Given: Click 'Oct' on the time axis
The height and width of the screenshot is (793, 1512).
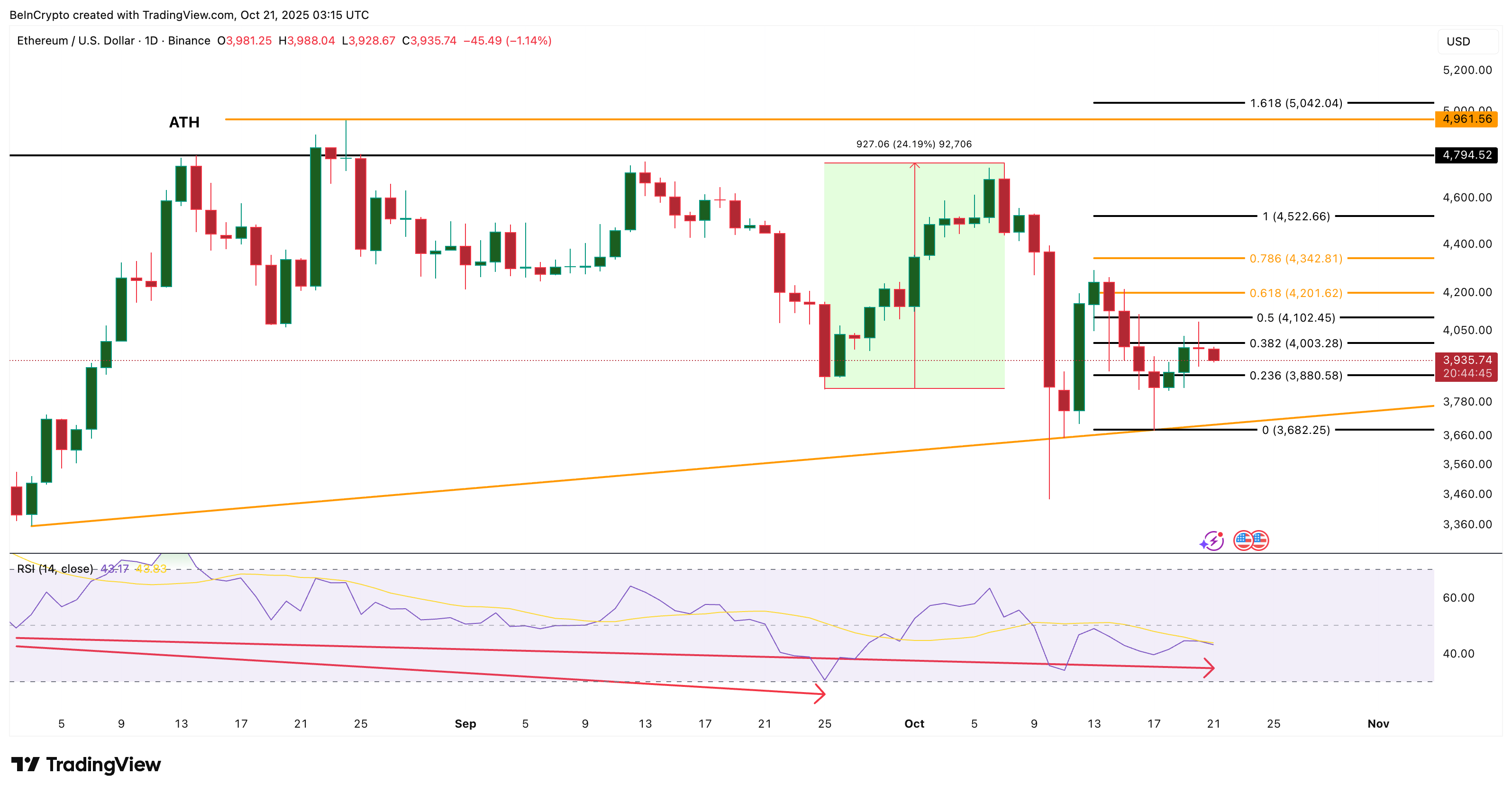Looking at the screenshot, I should 914,724.
